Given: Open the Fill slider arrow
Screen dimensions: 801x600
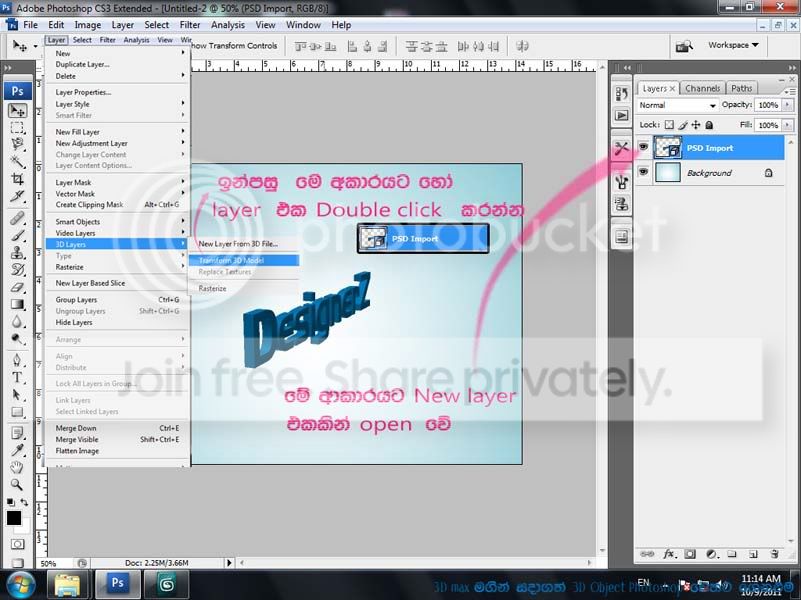Looking at the screenshot, I should pos(787,125).
